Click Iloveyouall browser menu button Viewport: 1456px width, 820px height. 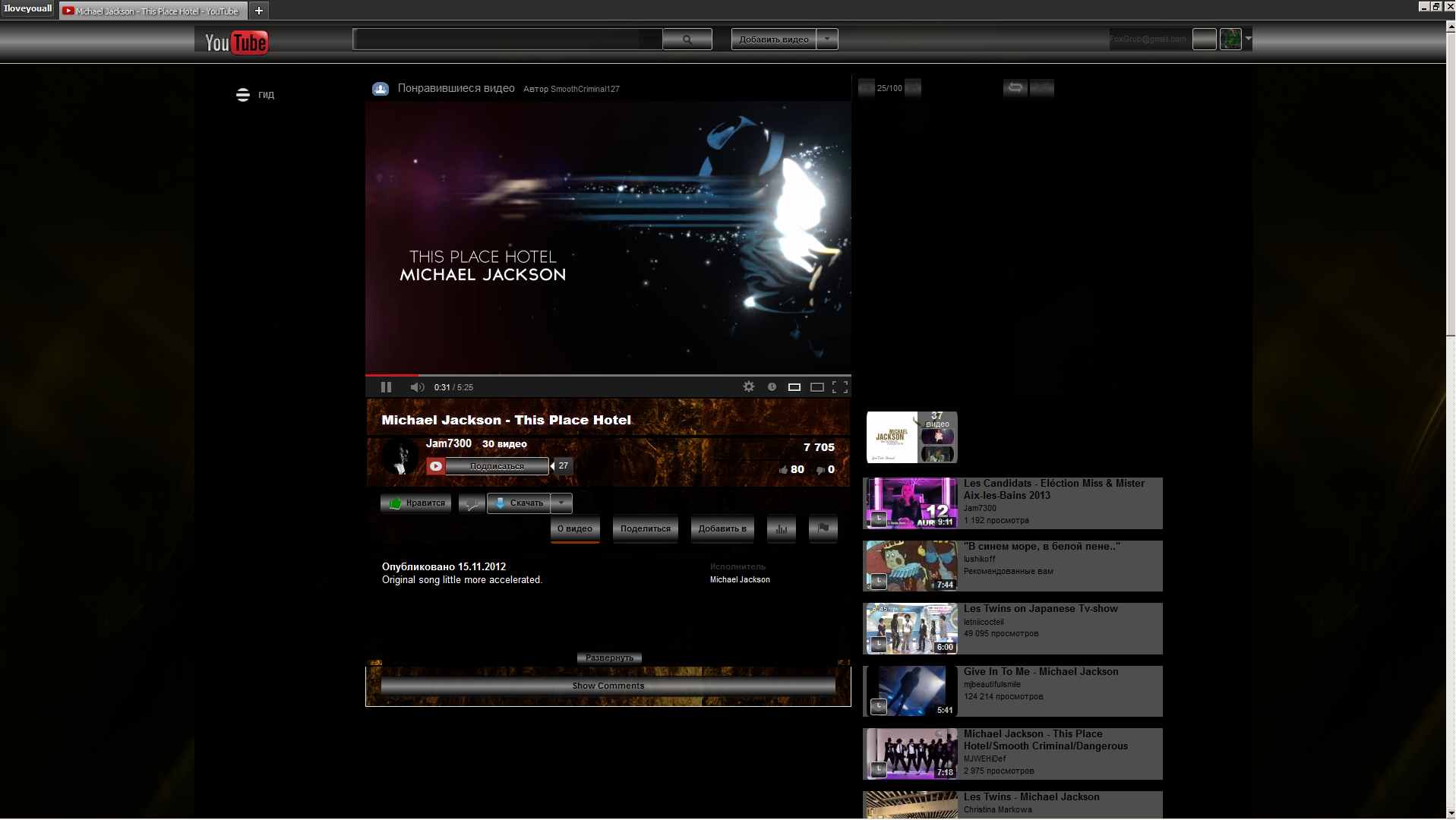(27, 9)
